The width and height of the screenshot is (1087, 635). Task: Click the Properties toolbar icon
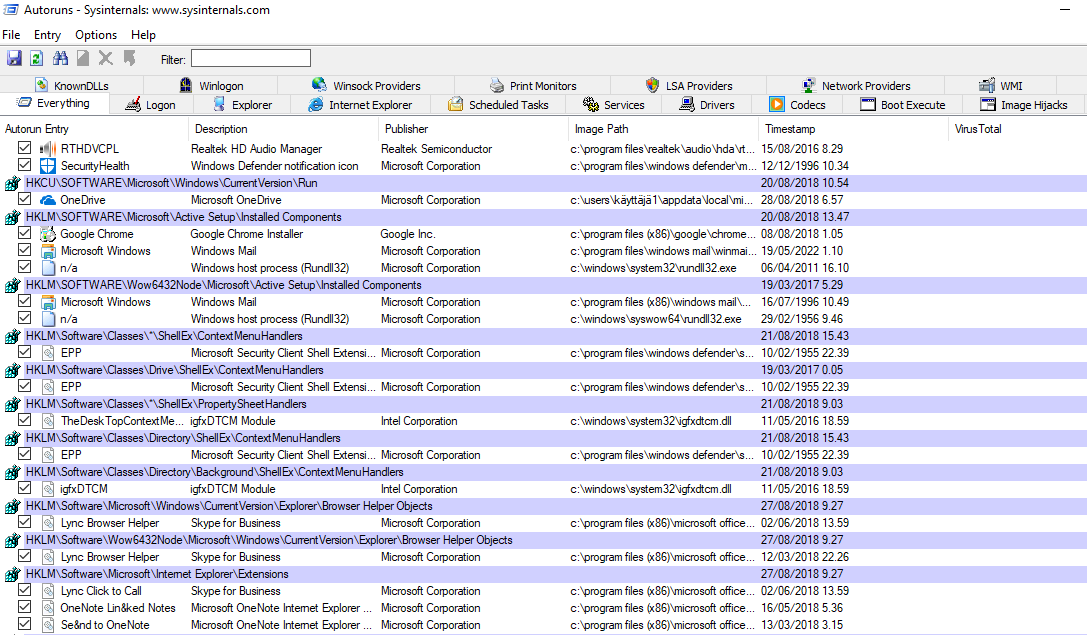[x=83, y=58]
